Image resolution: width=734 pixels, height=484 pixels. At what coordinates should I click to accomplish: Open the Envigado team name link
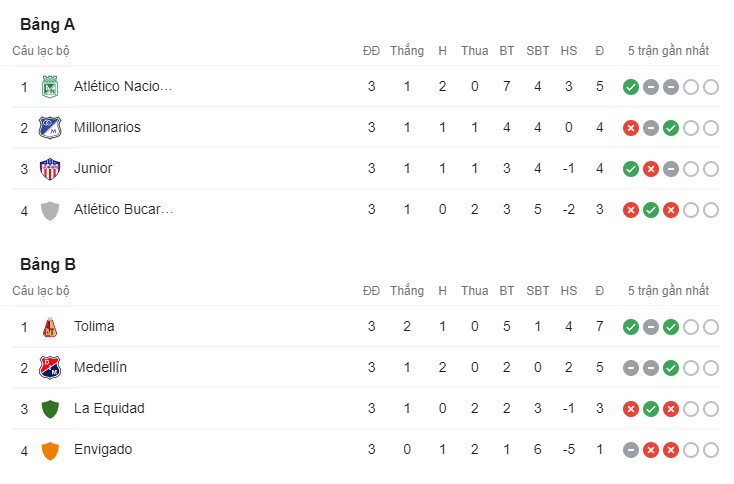[x=102, y=449]
